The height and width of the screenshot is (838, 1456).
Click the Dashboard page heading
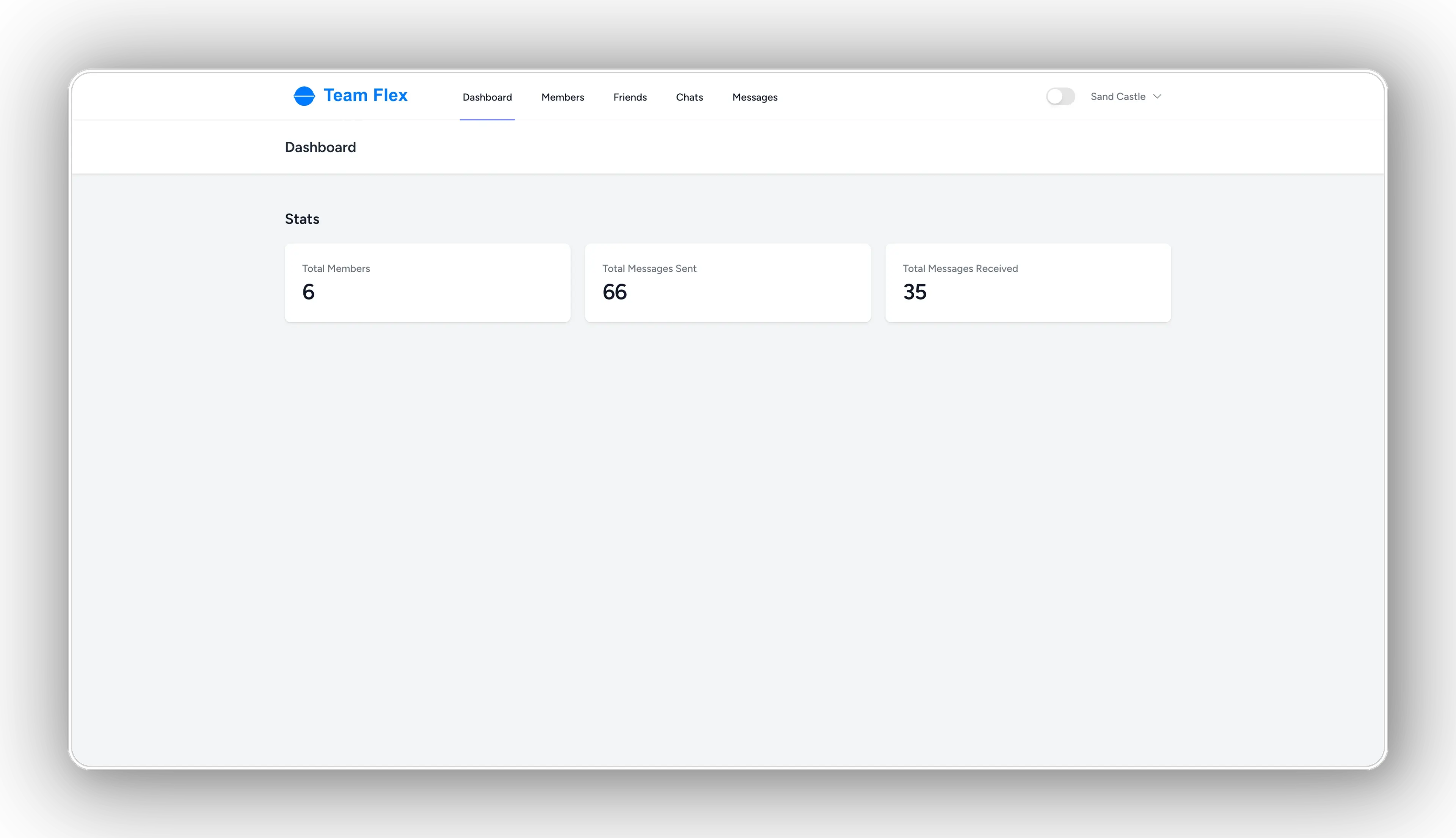[x=320, y=148]
